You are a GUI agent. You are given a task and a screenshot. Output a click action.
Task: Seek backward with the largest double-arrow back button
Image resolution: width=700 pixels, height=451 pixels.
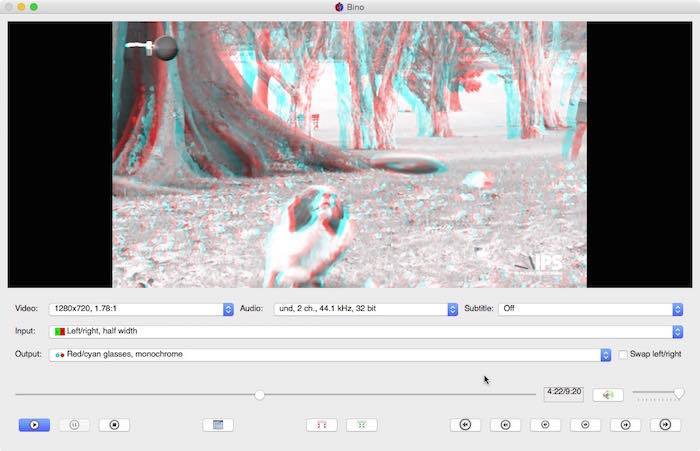[x=465, y=425]
